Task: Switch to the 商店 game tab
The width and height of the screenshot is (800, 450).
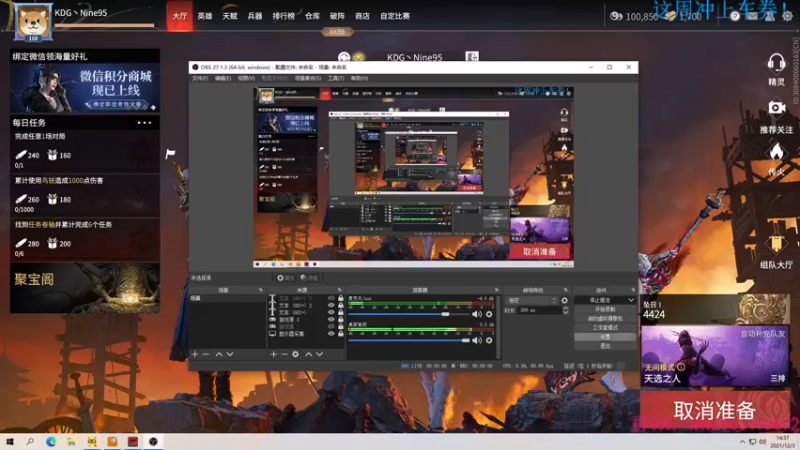Action: click(x=362, y=16)
